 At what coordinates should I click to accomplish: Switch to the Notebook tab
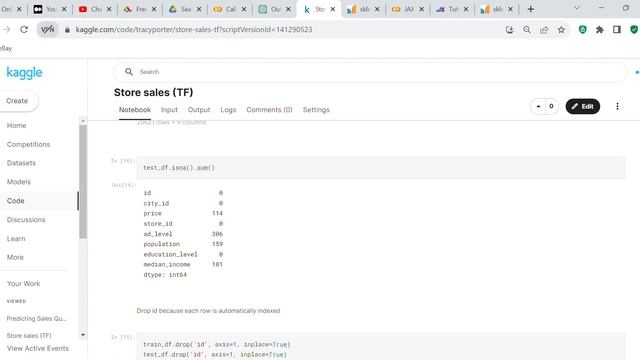(135, 110)
